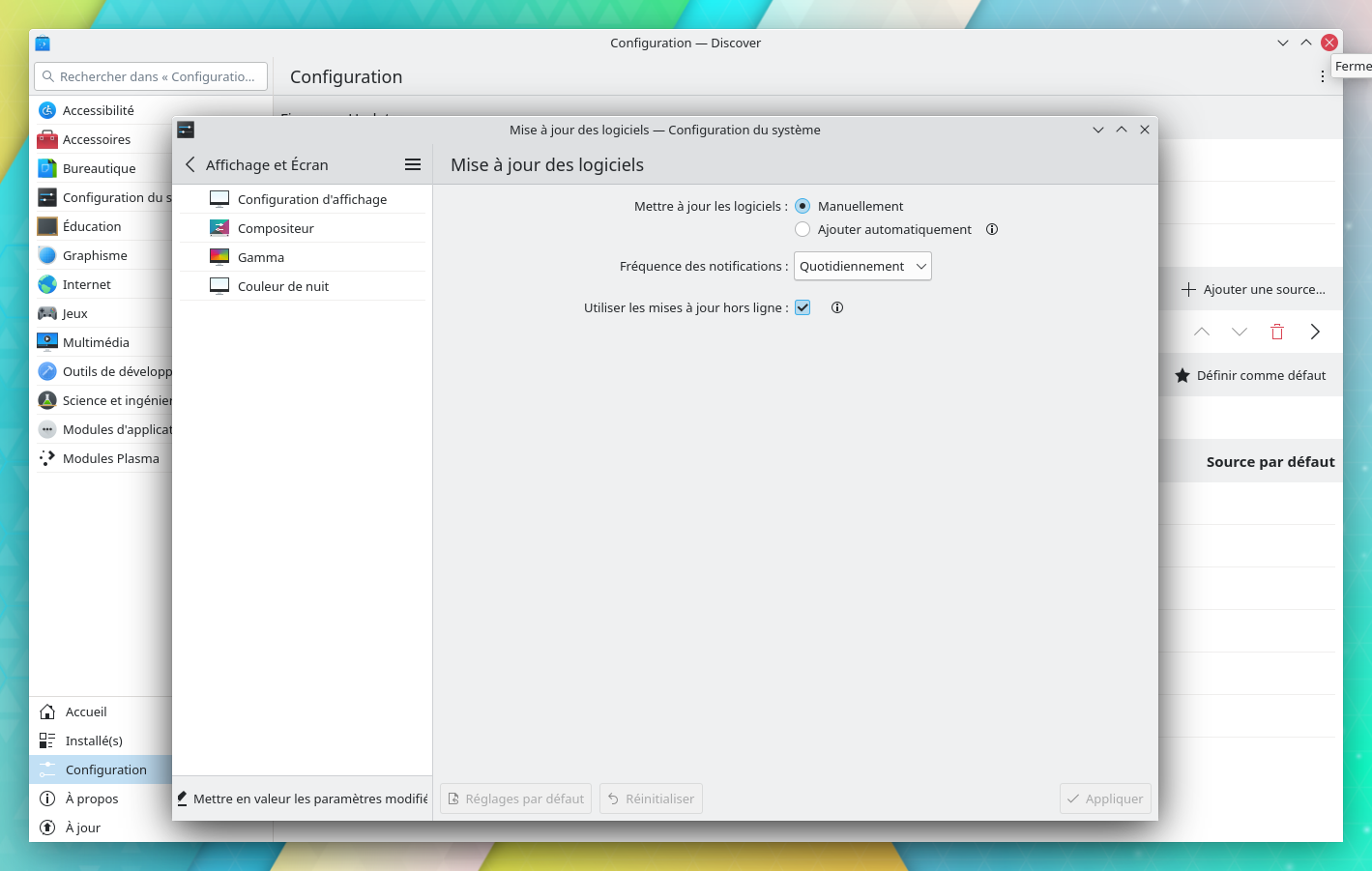Maximize the system settings dialog
1372x871 pixels.
(1122, 130)
